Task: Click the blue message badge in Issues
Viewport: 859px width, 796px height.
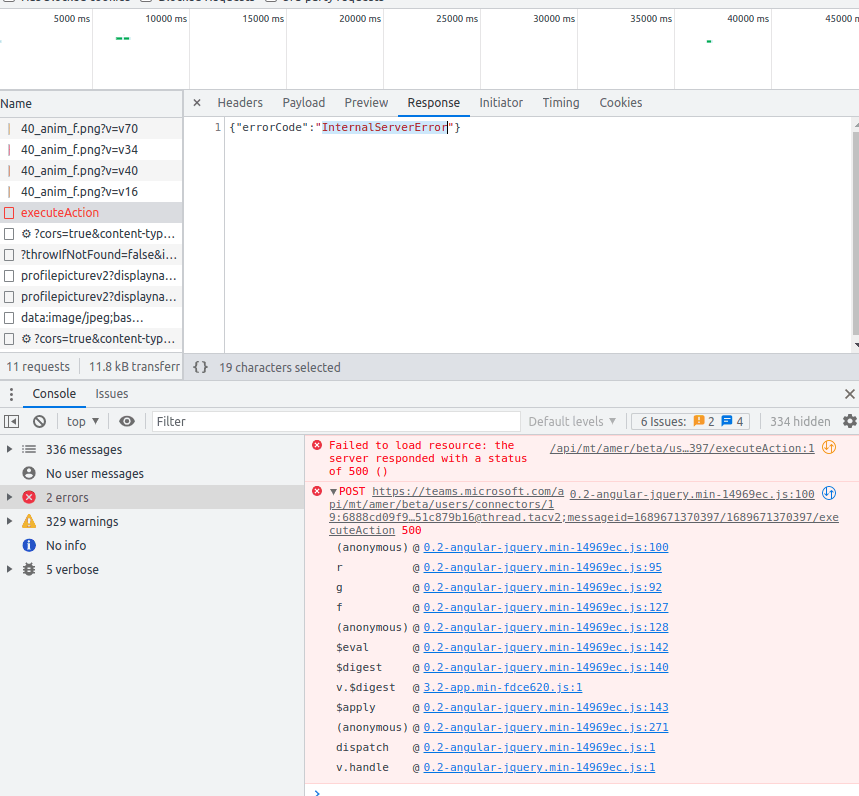Action: coord(732,421)
